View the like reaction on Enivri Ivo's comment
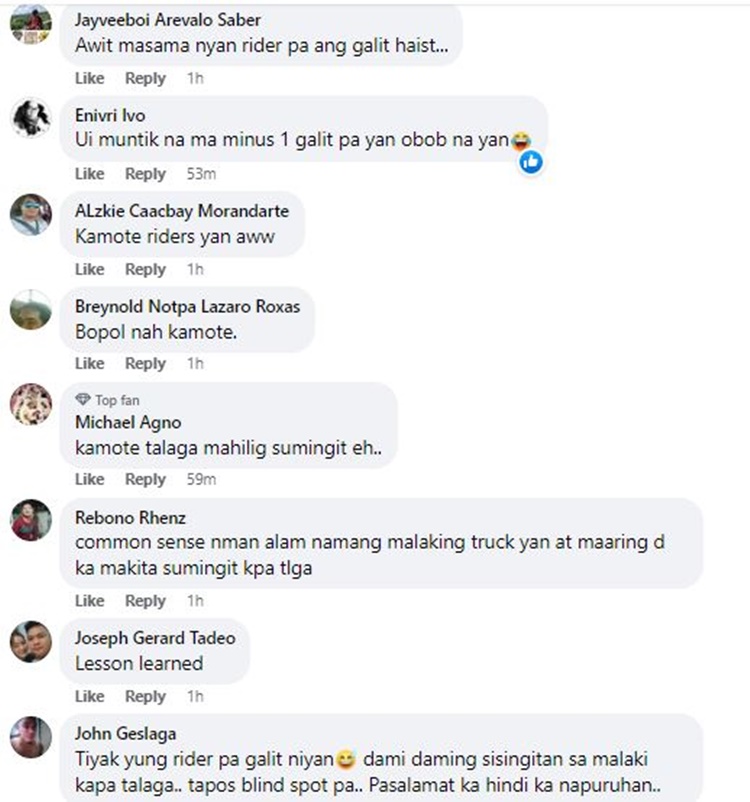750x802 pixels. pos(531,161)
